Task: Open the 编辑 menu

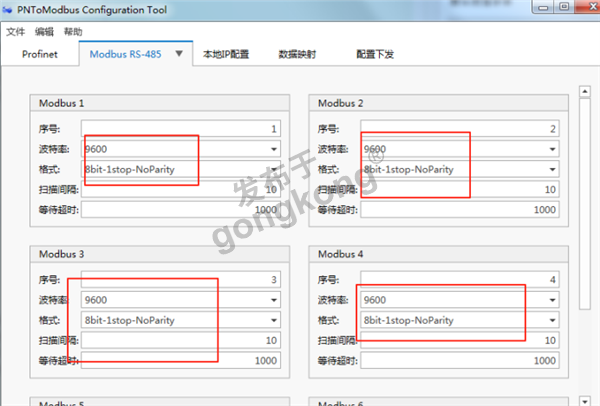Action: click(44, 32)
